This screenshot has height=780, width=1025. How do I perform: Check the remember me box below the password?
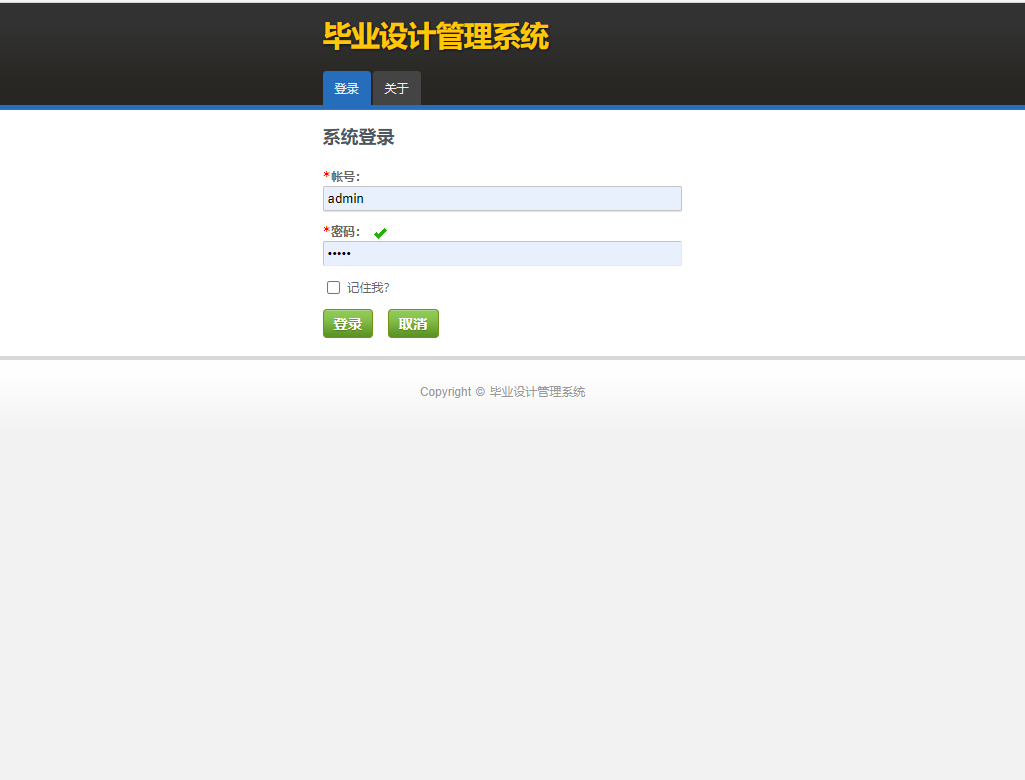[333, 287]
